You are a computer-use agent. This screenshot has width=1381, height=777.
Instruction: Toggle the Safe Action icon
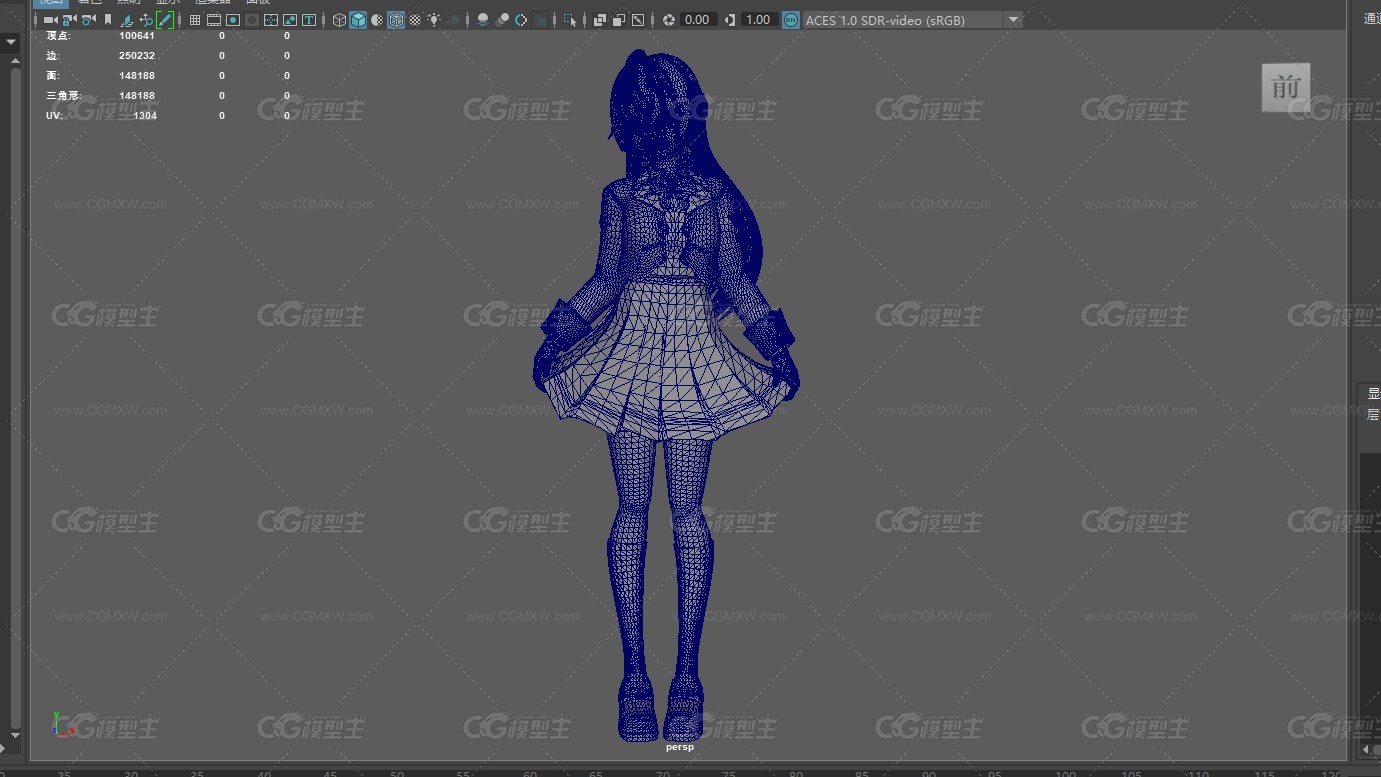290,20
